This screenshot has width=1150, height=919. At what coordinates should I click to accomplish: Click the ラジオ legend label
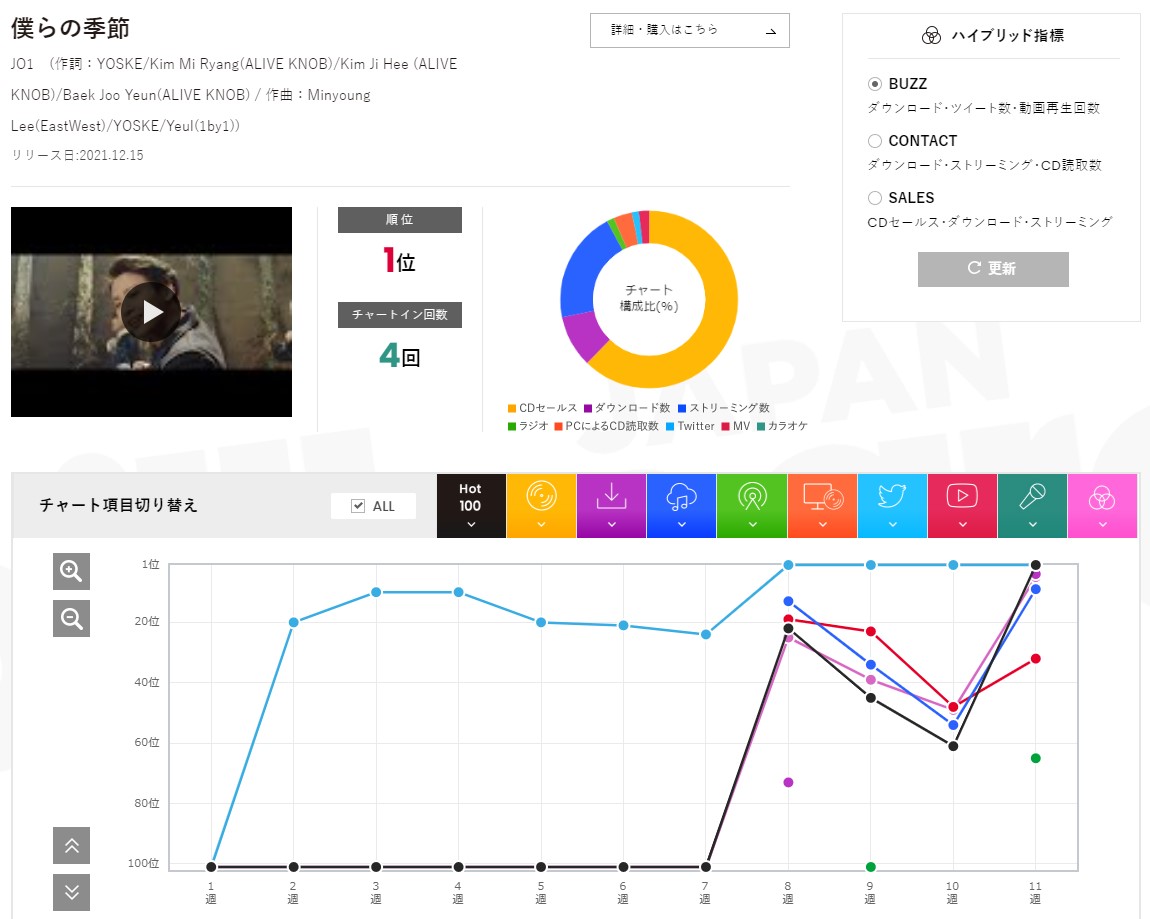point(533,426)
